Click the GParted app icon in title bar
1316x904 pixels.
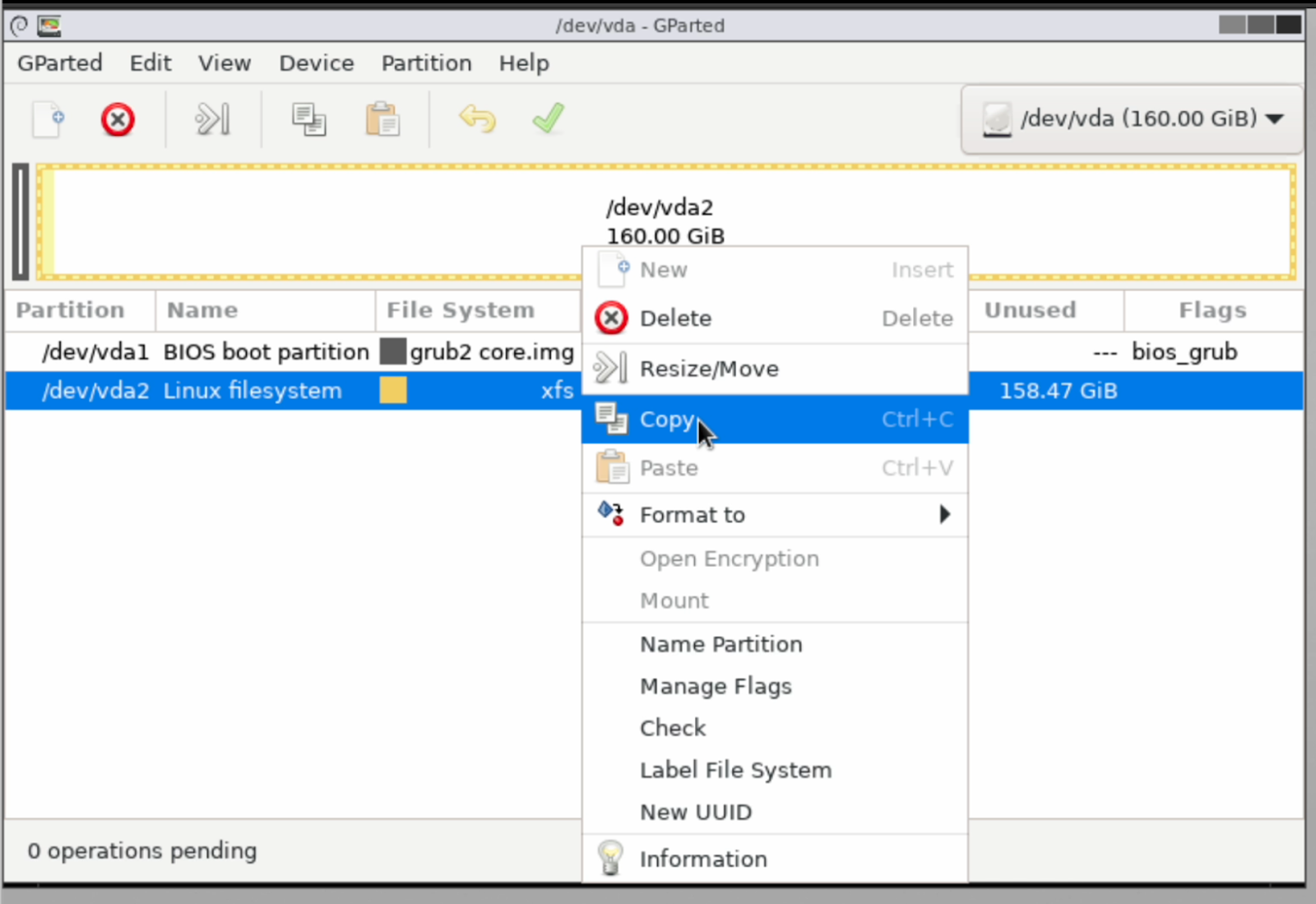coord(49,25)
